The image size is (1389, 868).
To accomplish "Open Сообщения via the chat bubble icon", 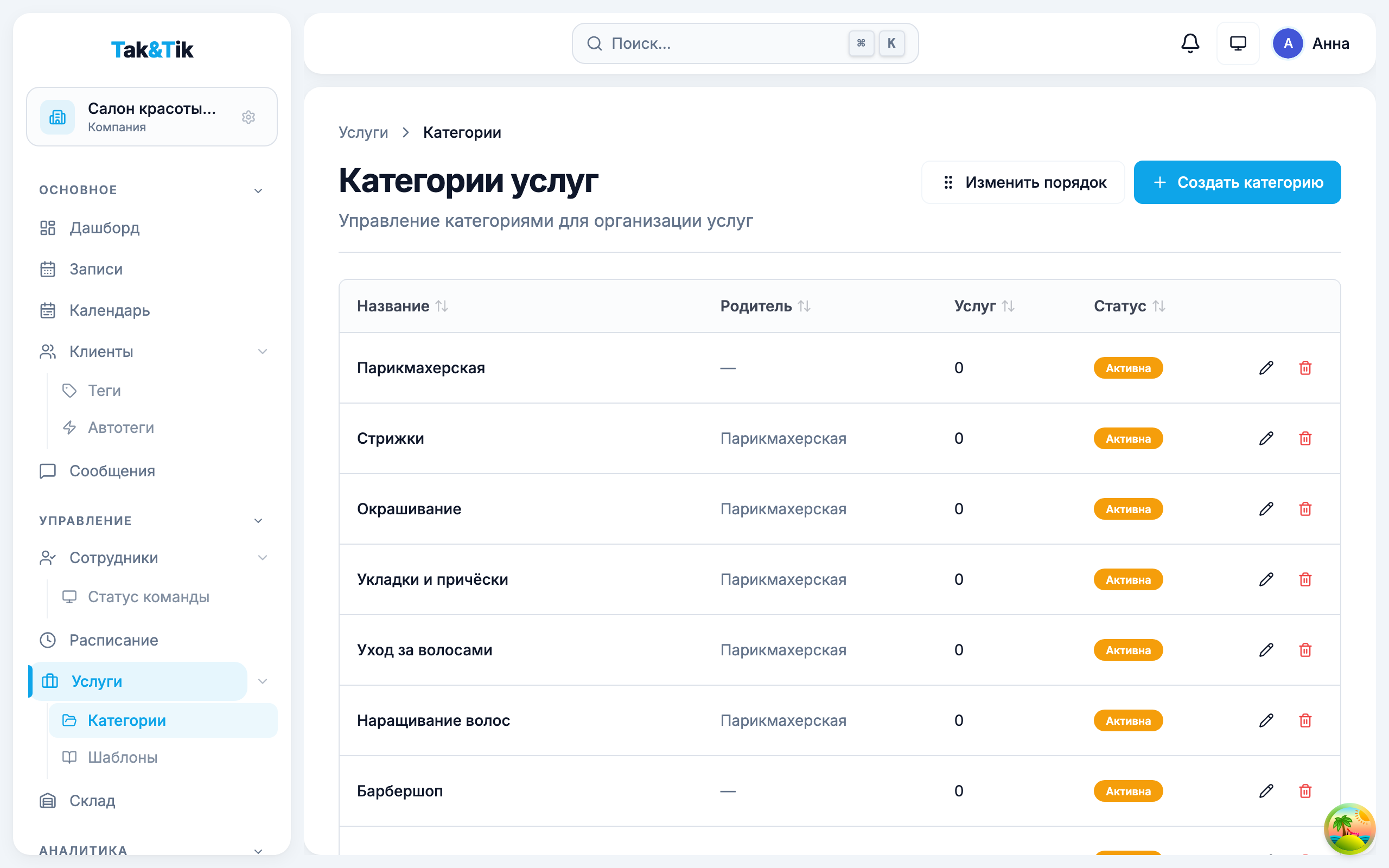I will click(x=48, y=471).
